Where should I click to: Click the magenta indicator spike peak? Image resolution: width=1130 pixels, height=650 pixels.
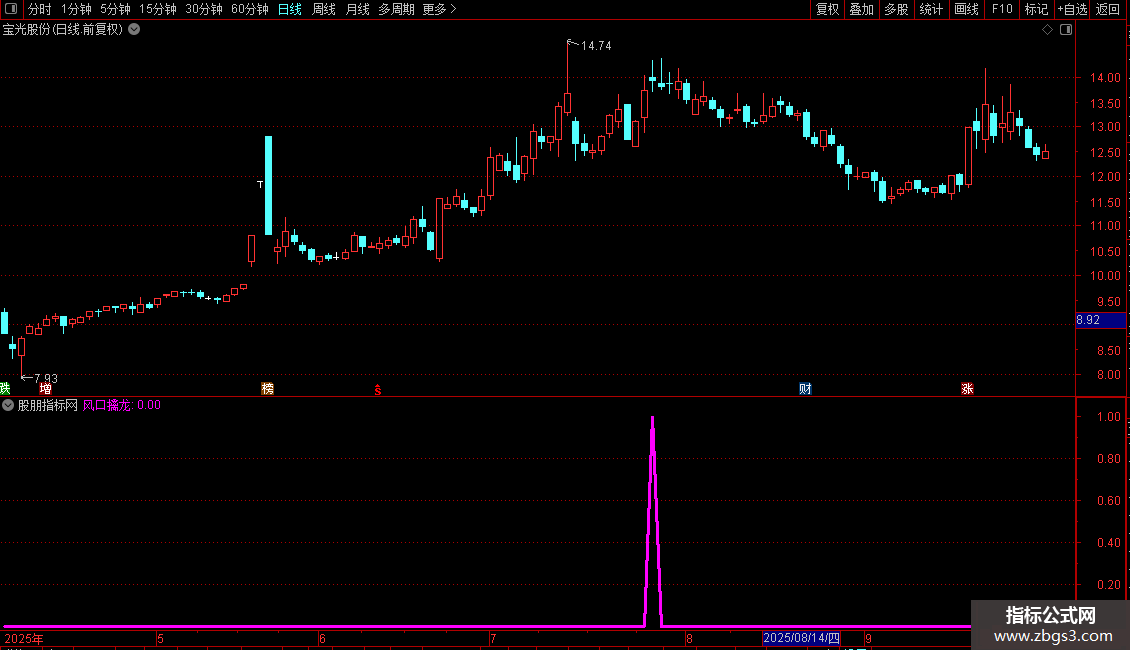click(x=653, y=419)
